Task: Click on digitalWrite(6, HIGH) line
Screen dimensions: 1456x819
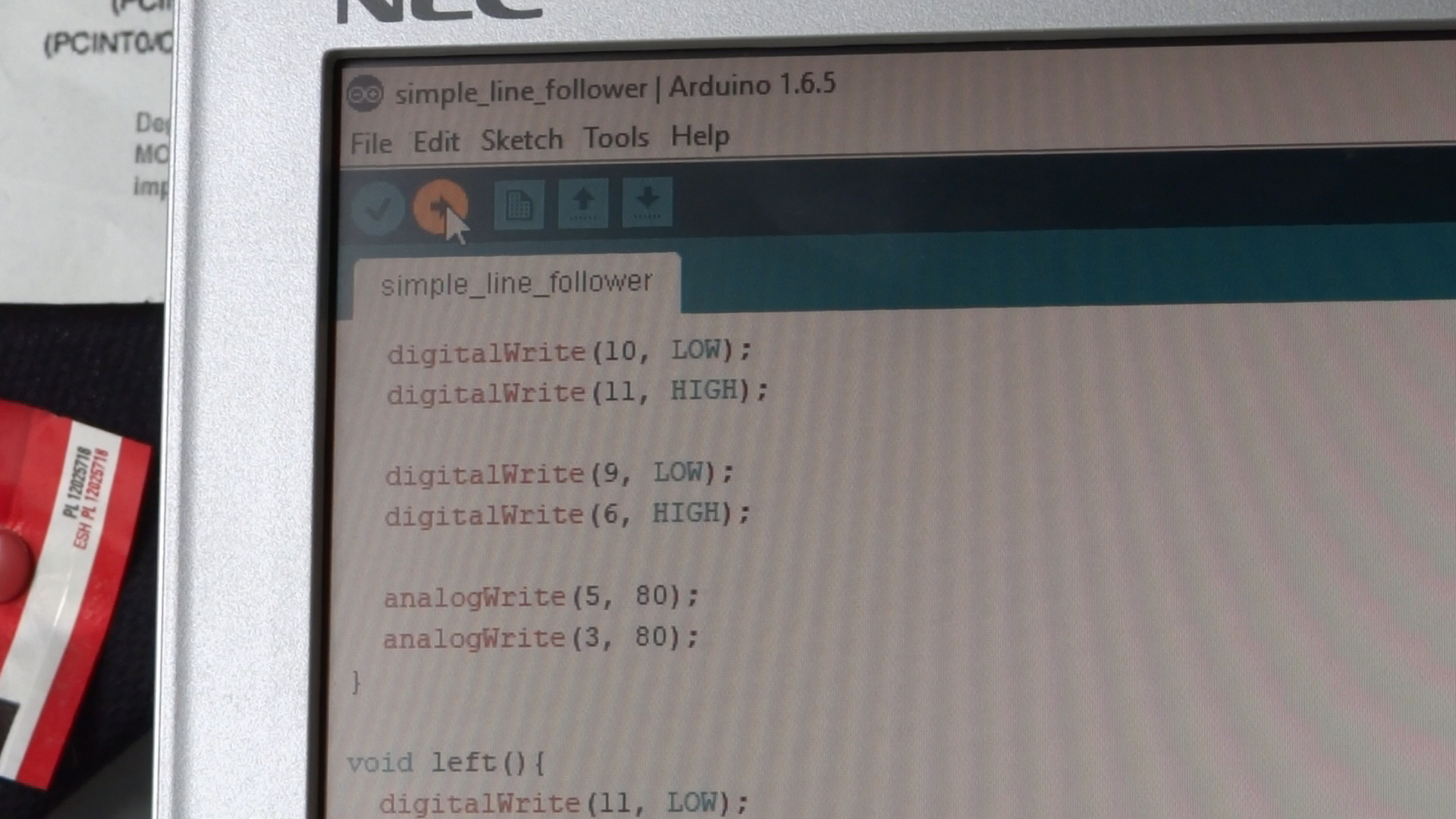Action: coord(566,515)
